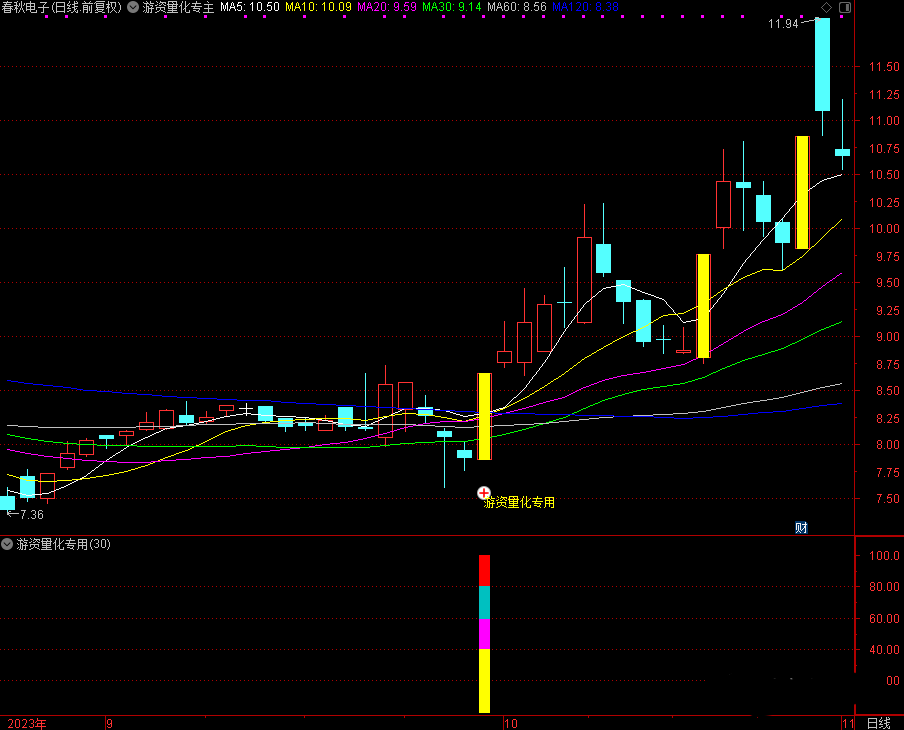The height and width of the screenshot is (730, 904).
Task: Select the MA5: 10.50 indicator label
Action: (x=250, y=7)
